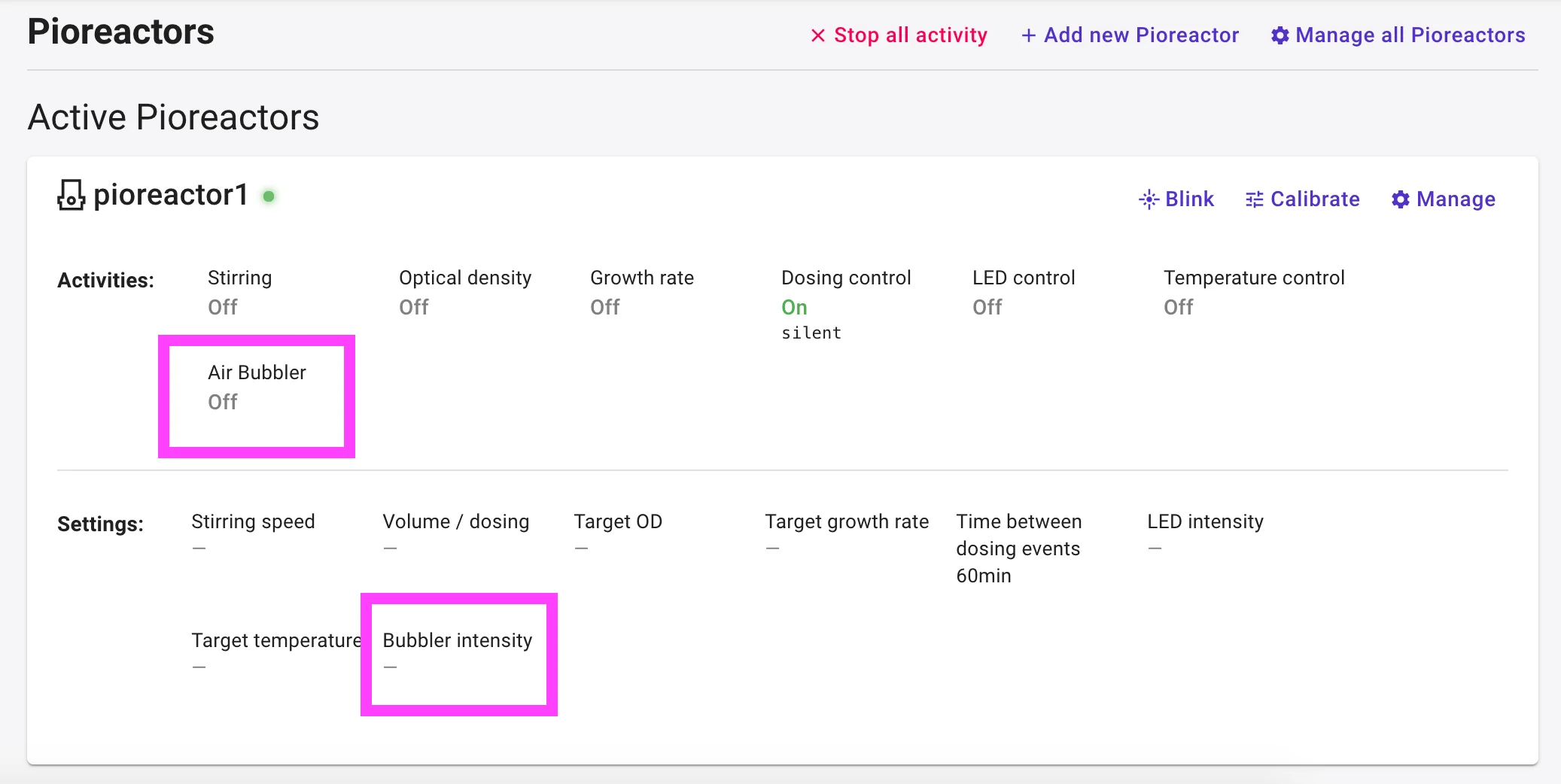This screenshot has height=784, width=1561.
Task: Click the Activities: row heading
Action: (105, 281)
